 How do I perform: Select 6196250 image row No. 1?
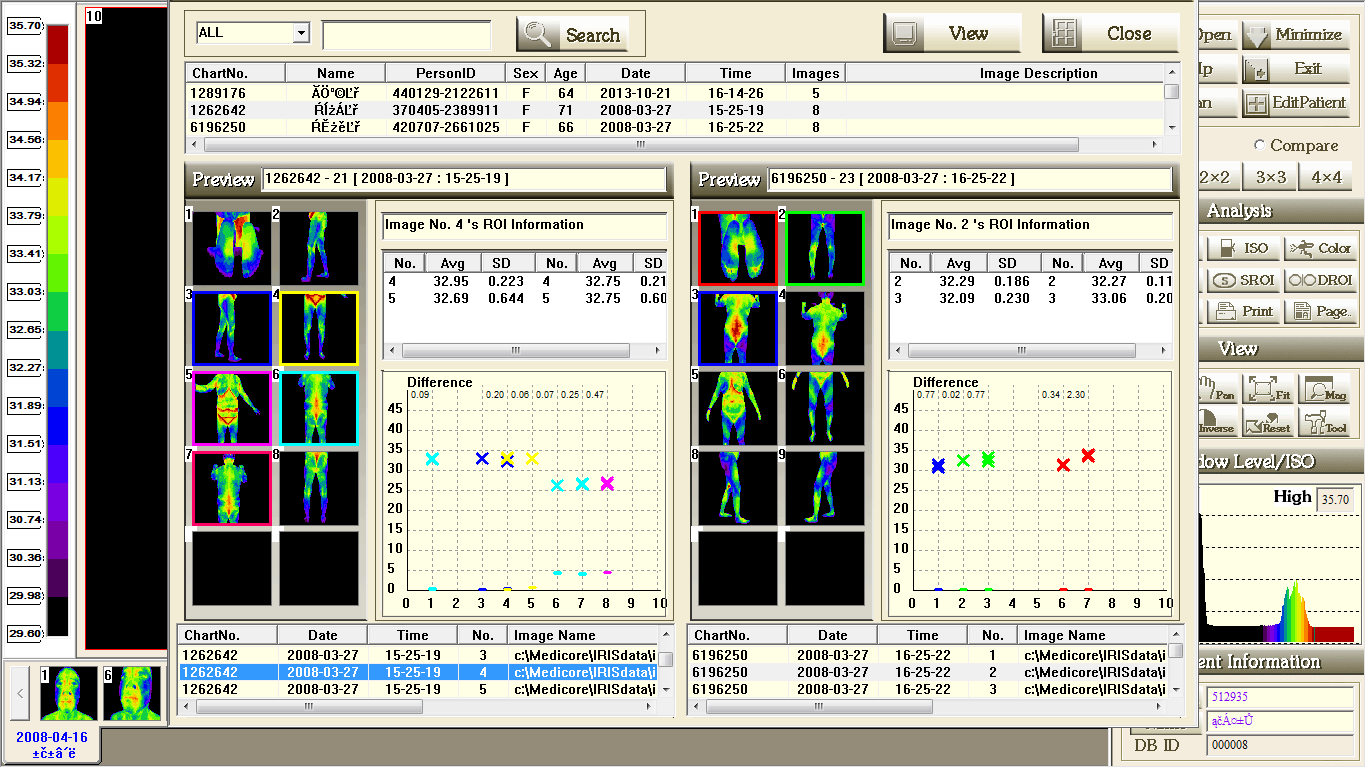[x=929, y=655]
